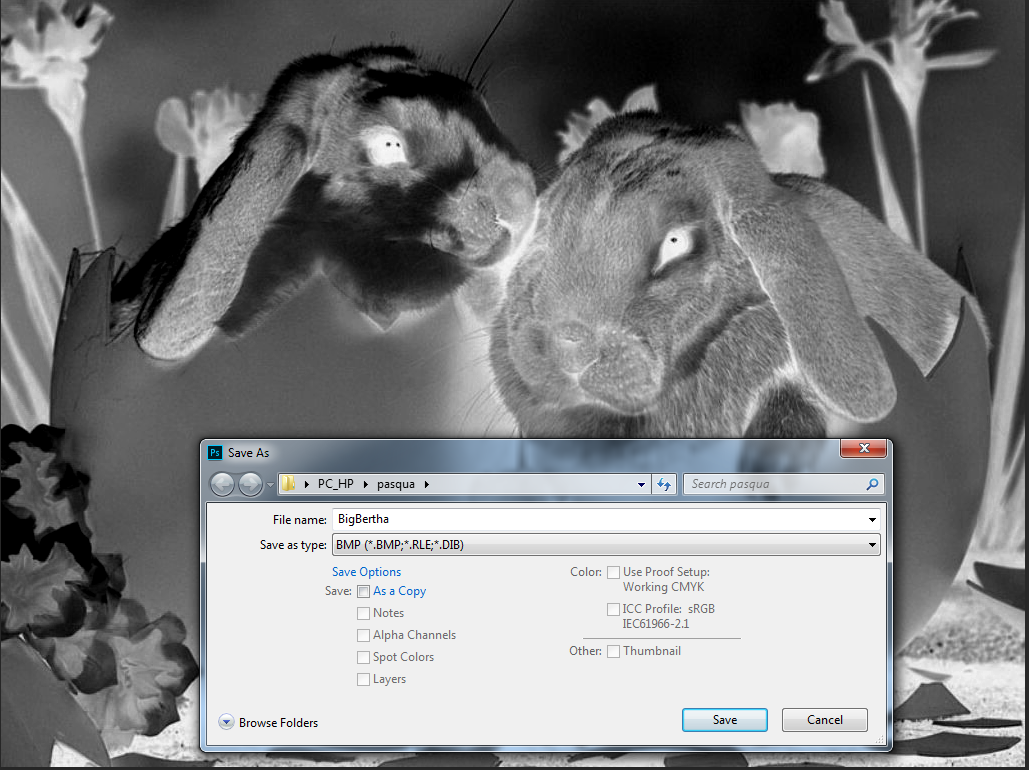Toggle the Thumbnail checkbox

point(614,651)
